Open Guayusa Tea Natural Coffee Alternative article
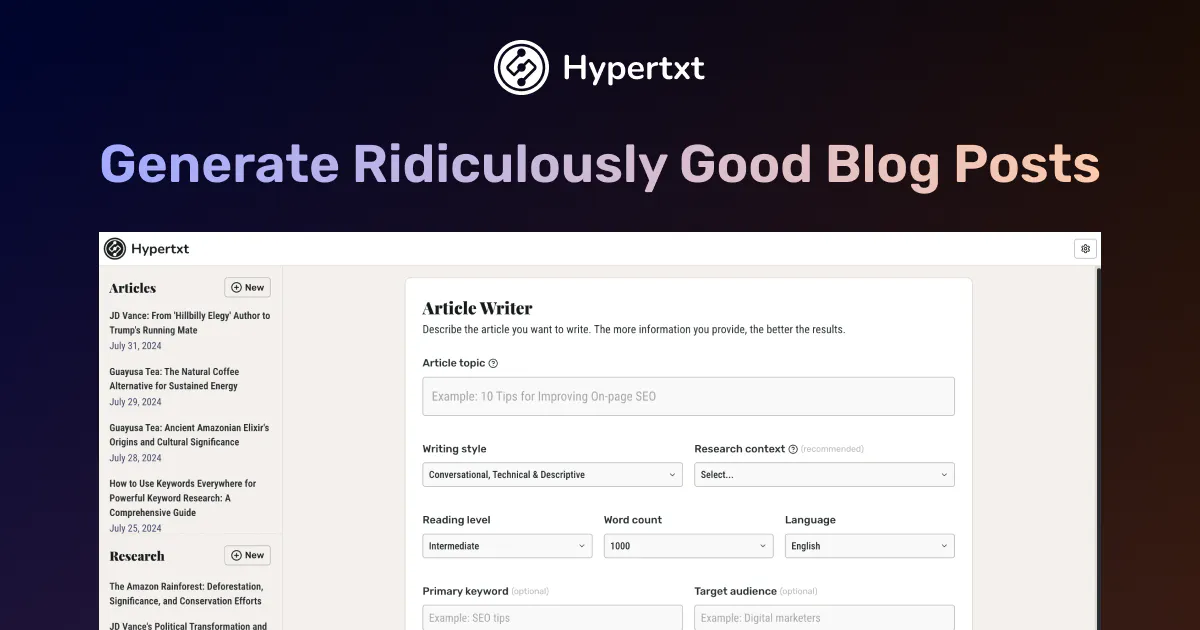Image resolution: width=1200 pixels, height=630 pixels. coord(174,379)
